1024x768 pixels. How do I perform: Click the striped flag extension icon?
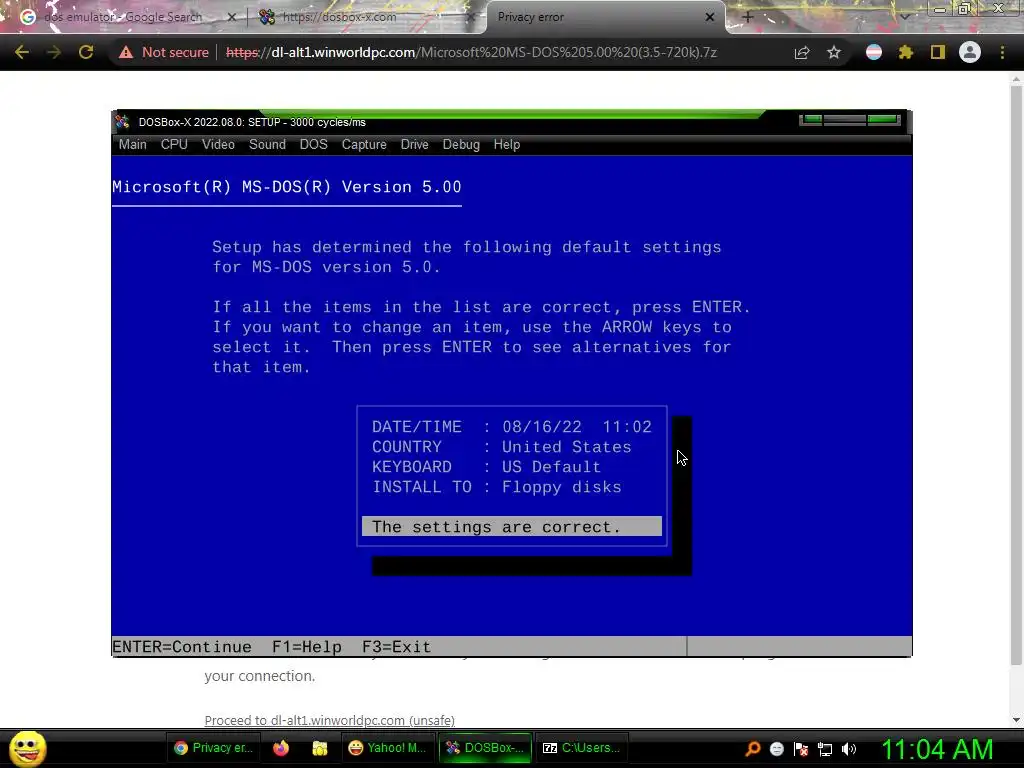point(874,52)
